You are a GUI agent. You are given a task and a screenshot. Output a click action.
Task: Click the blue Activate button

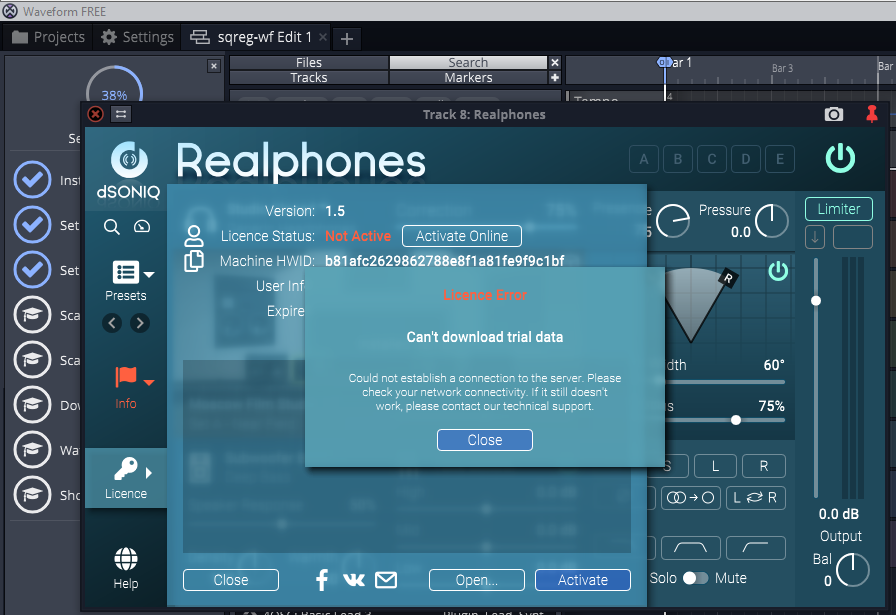(582, 580)
